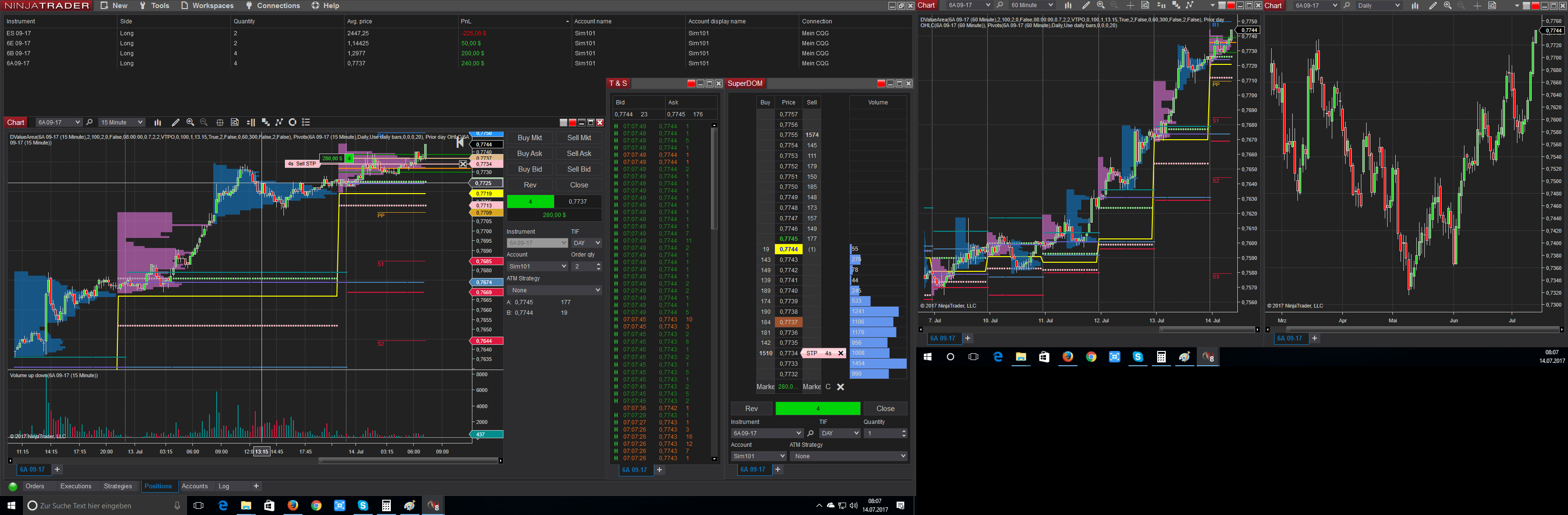Open SuperDOM Instrument dropdown 6A 09-17
This screenshot has width=1568, height=515.
[x=767, y=433]
